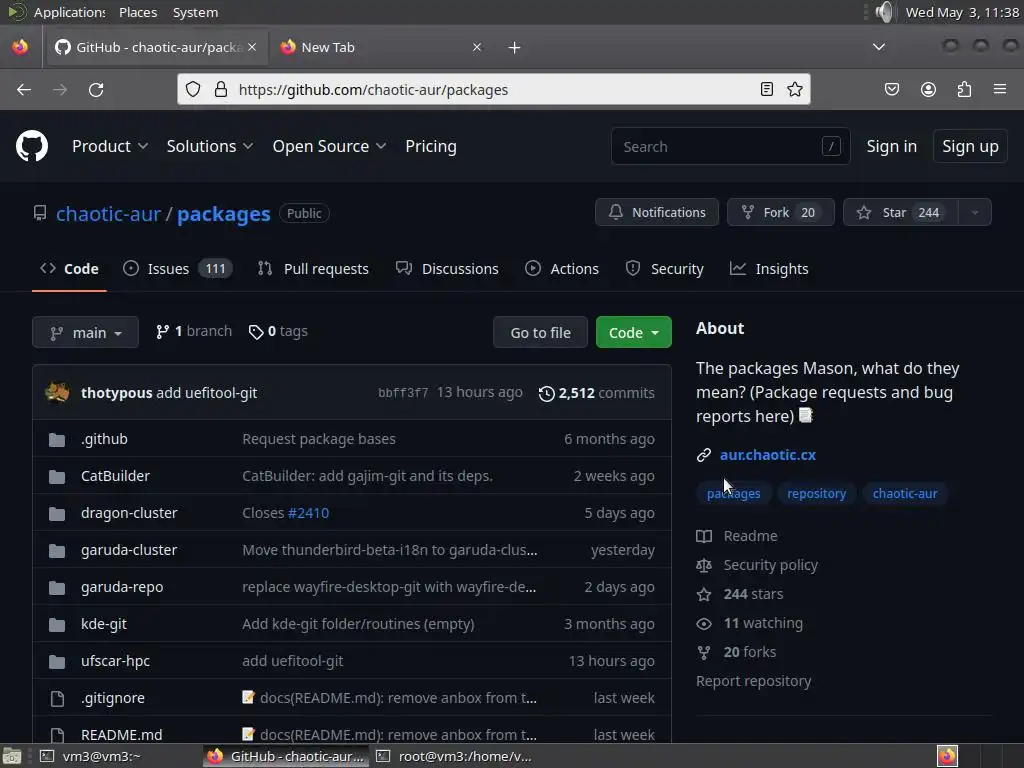Open Firefox hamburger menu

pyautogui.click(x=1000, y=89)
